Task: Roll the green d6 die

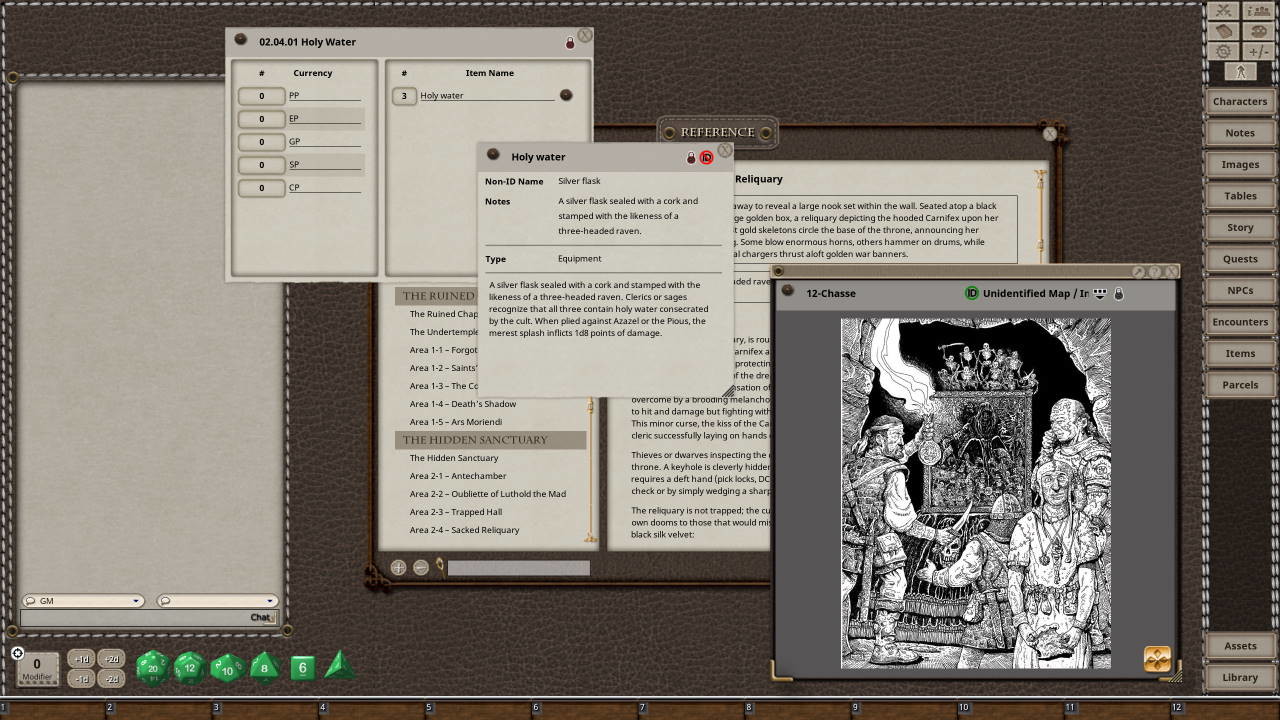Action: (x=302, y=668)
